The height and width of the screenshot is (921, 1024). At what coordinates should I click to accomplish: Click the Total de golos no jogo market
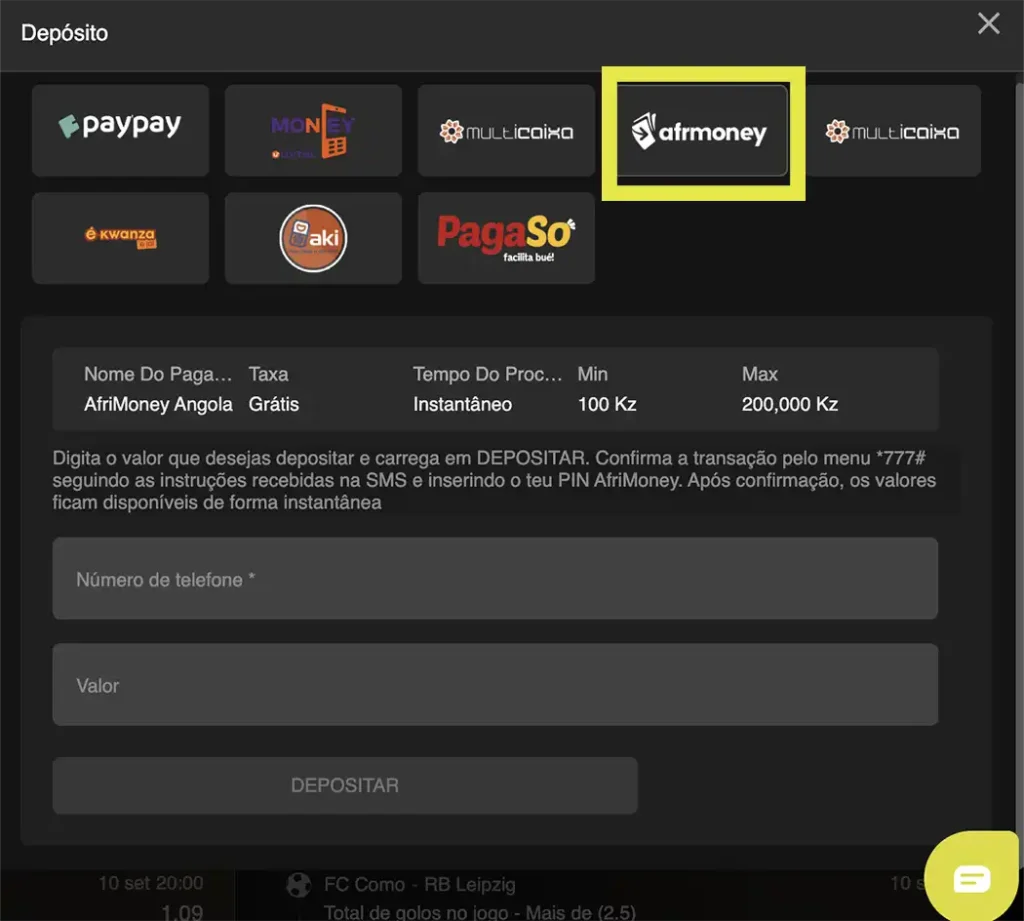pyautogui.click(x=479, y=913)
